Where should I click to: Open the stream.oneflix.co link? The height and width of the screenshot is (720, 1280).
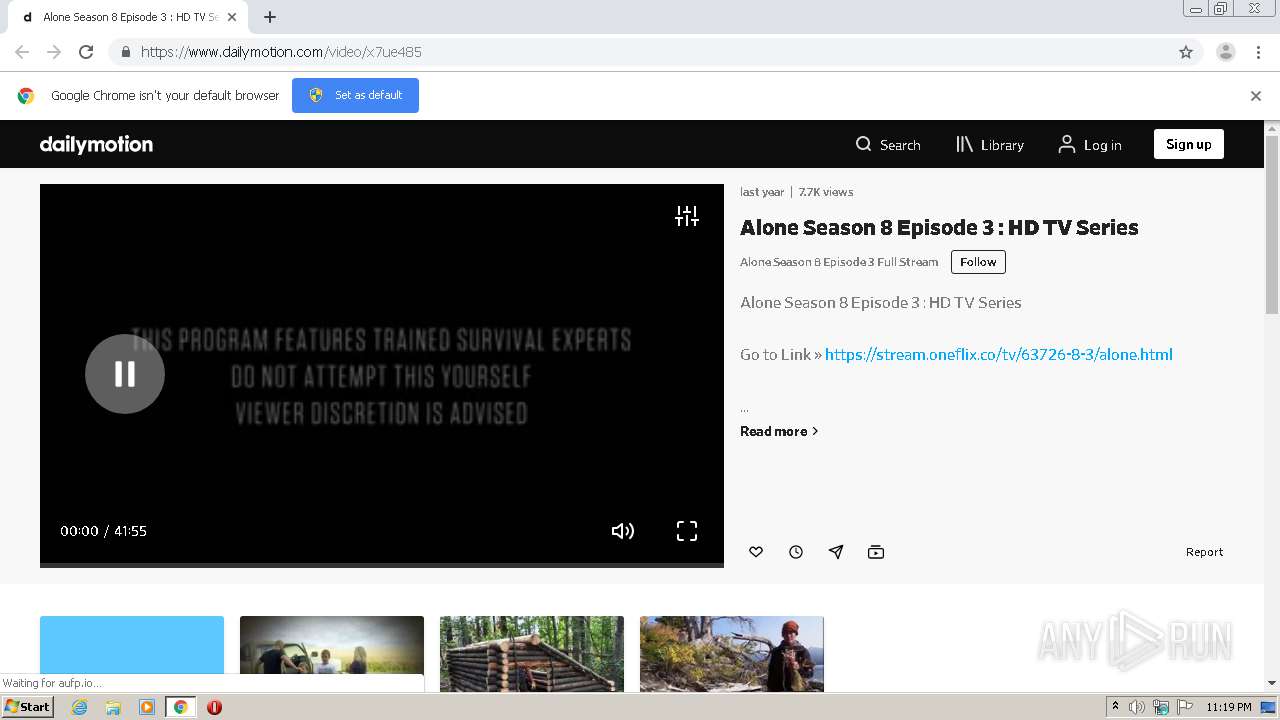(x=999, y=354)
